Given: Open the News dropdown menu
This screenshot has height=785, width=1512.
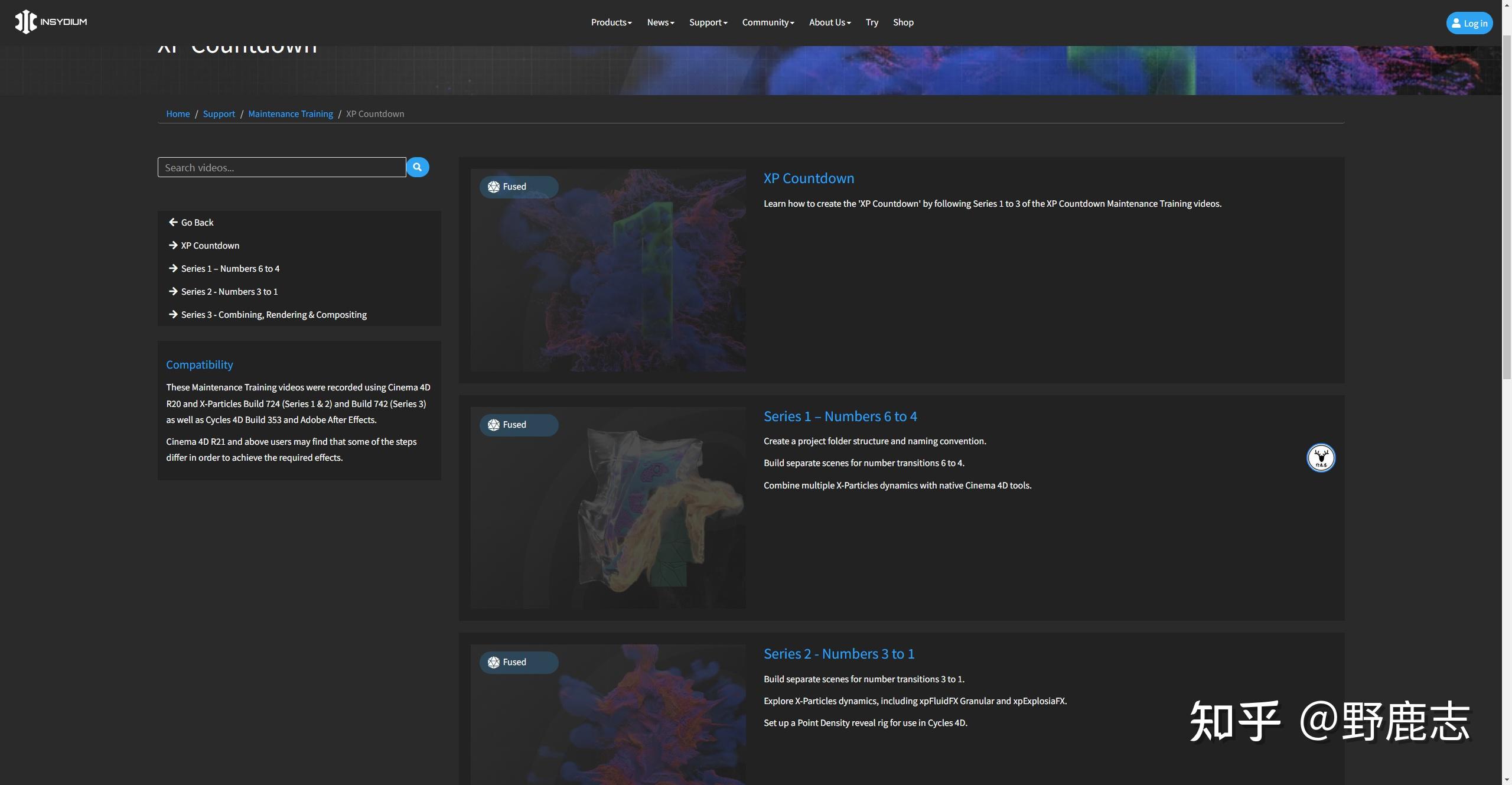Looking at the screenshot, I should click(660, 22).
